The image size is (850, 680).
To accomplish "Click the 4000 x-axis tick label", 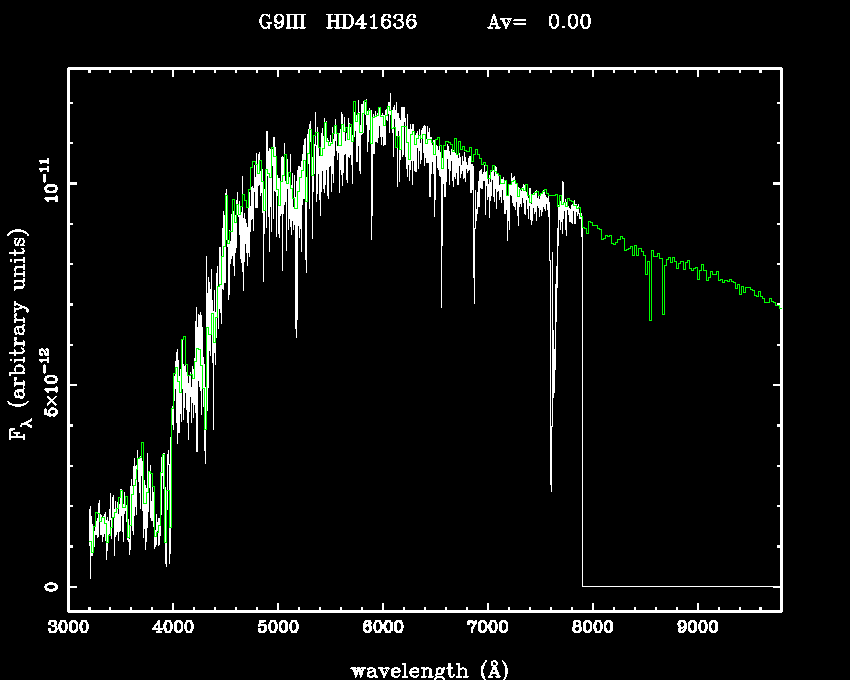I will point(173,629).
